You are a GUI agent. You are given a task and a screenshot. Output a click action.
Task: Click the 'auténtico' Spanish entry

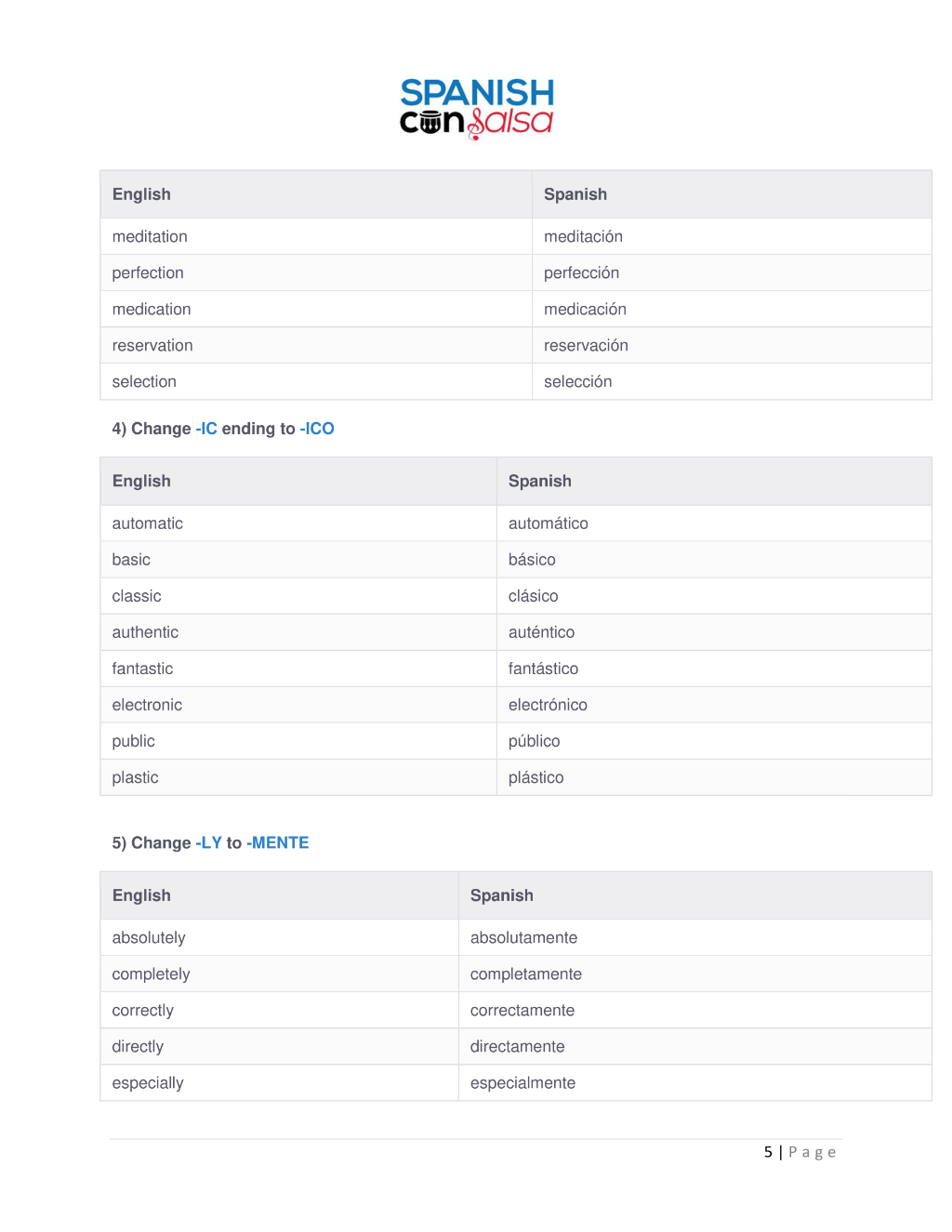coord(541,632)
